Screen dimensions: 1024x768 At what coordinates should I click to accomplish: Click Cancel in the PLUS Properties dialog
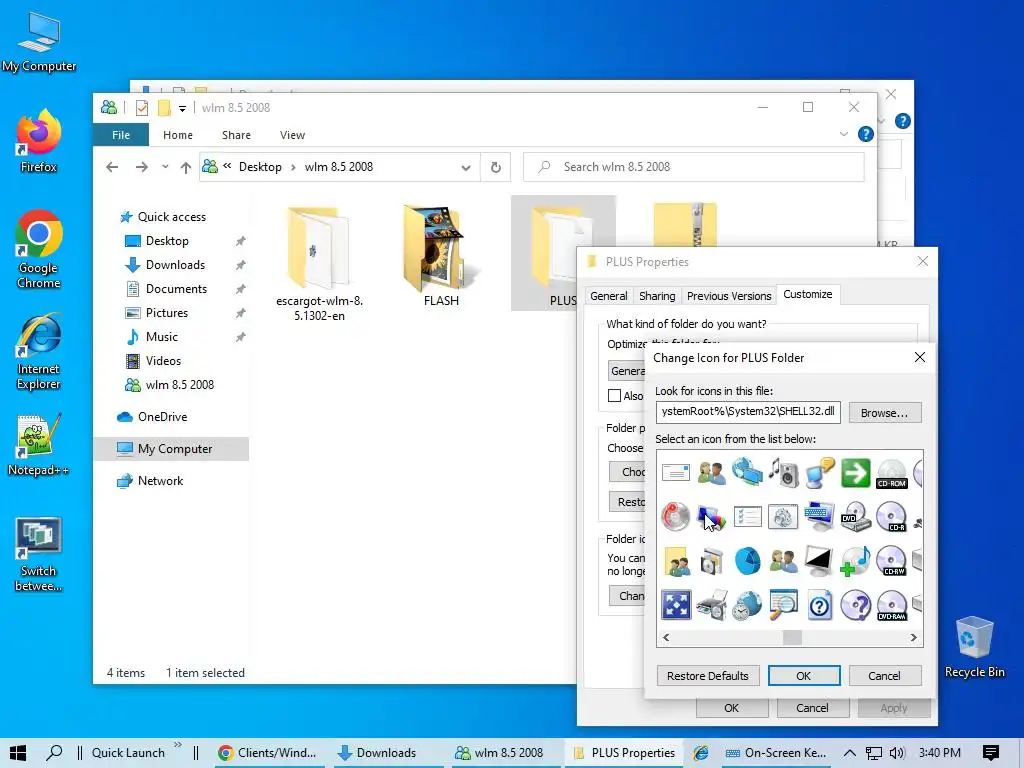(812, 708)
